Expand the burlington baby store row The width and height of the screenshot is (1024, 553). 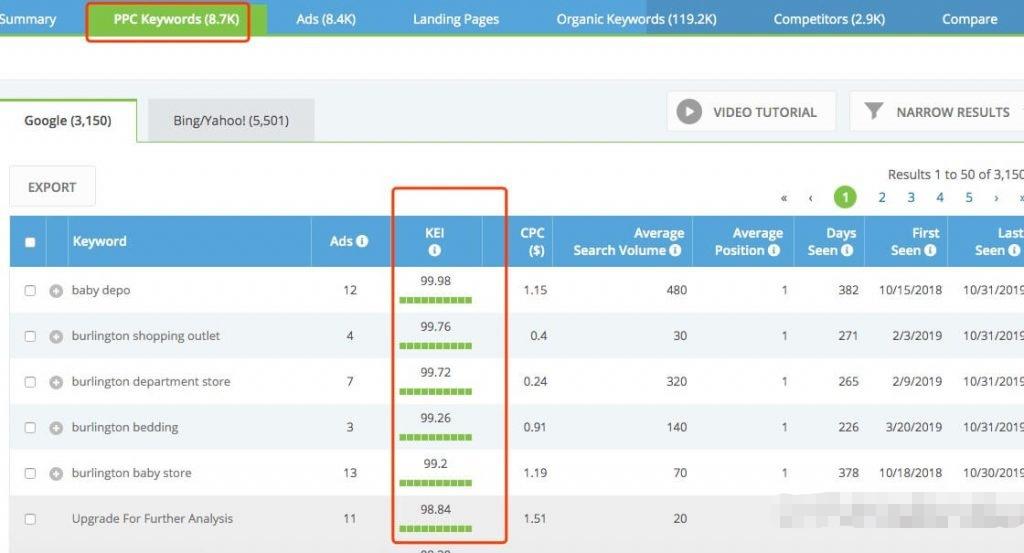pyautogui.click(x=56, y=473)
